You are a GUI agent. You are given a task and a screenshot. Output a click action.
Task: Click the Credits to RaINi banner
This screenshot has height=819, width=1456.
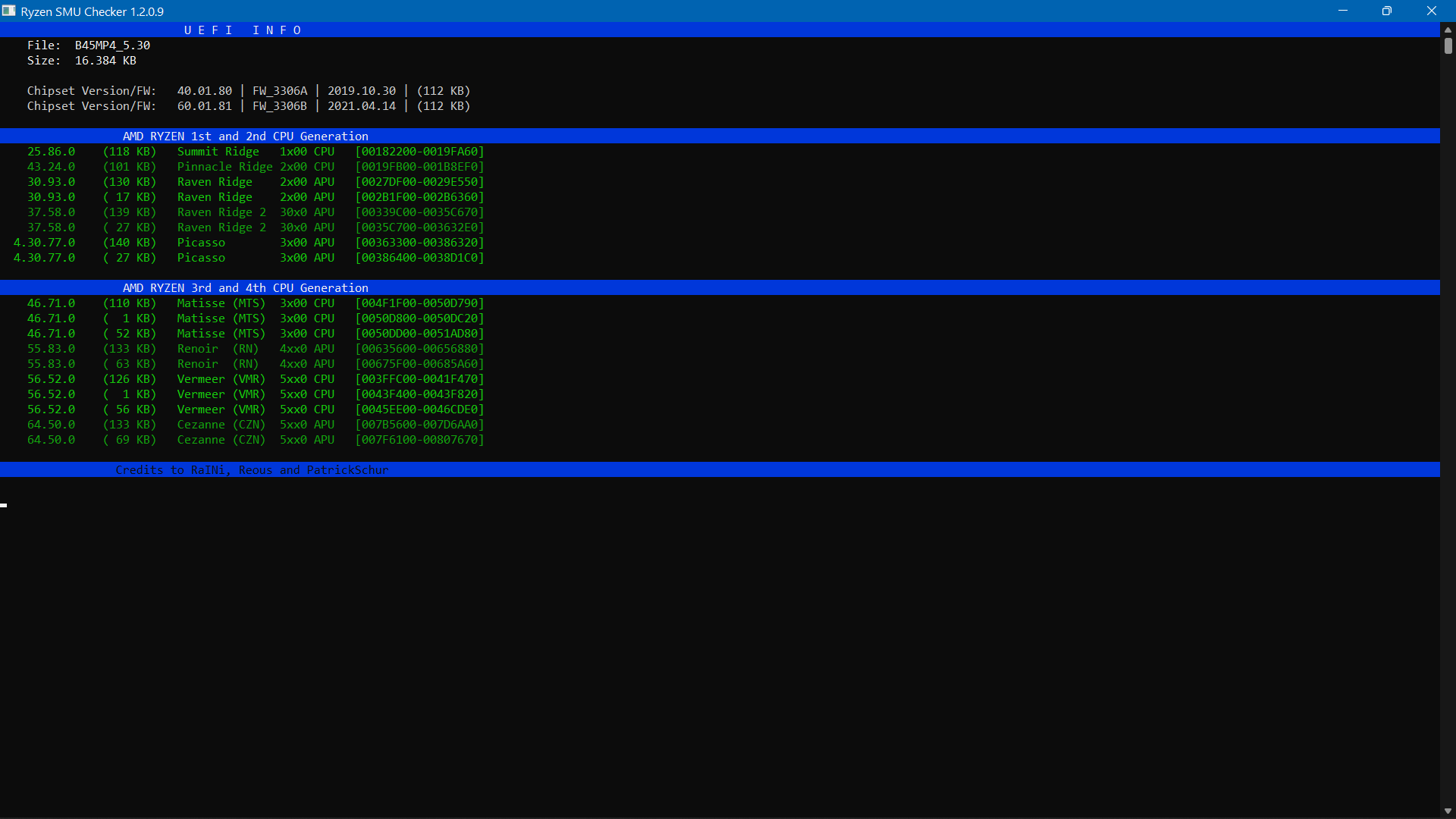pyautogui.click(x=251, y=469)
